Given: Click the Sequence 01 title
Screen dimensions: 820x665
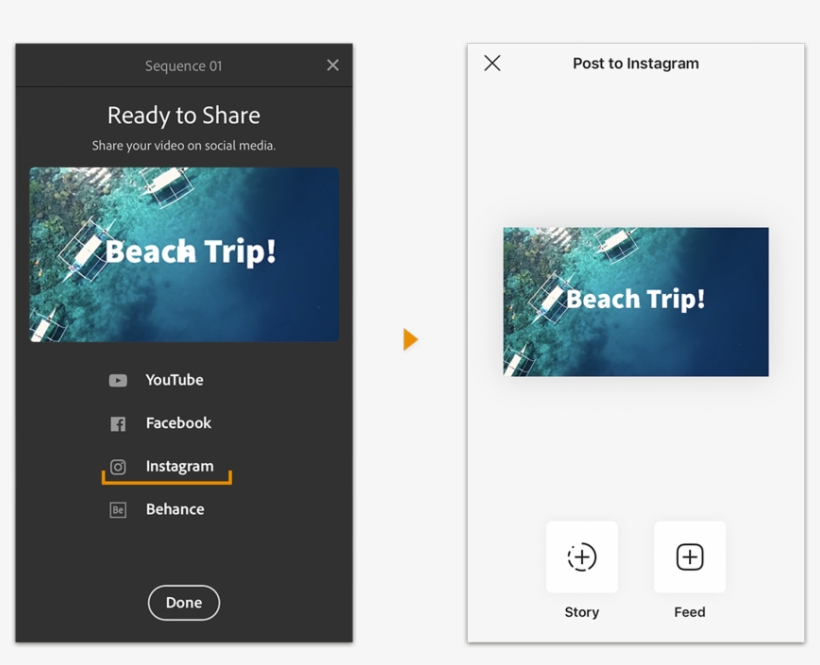Looking at the screenshot, I should [x=184, y=65].
